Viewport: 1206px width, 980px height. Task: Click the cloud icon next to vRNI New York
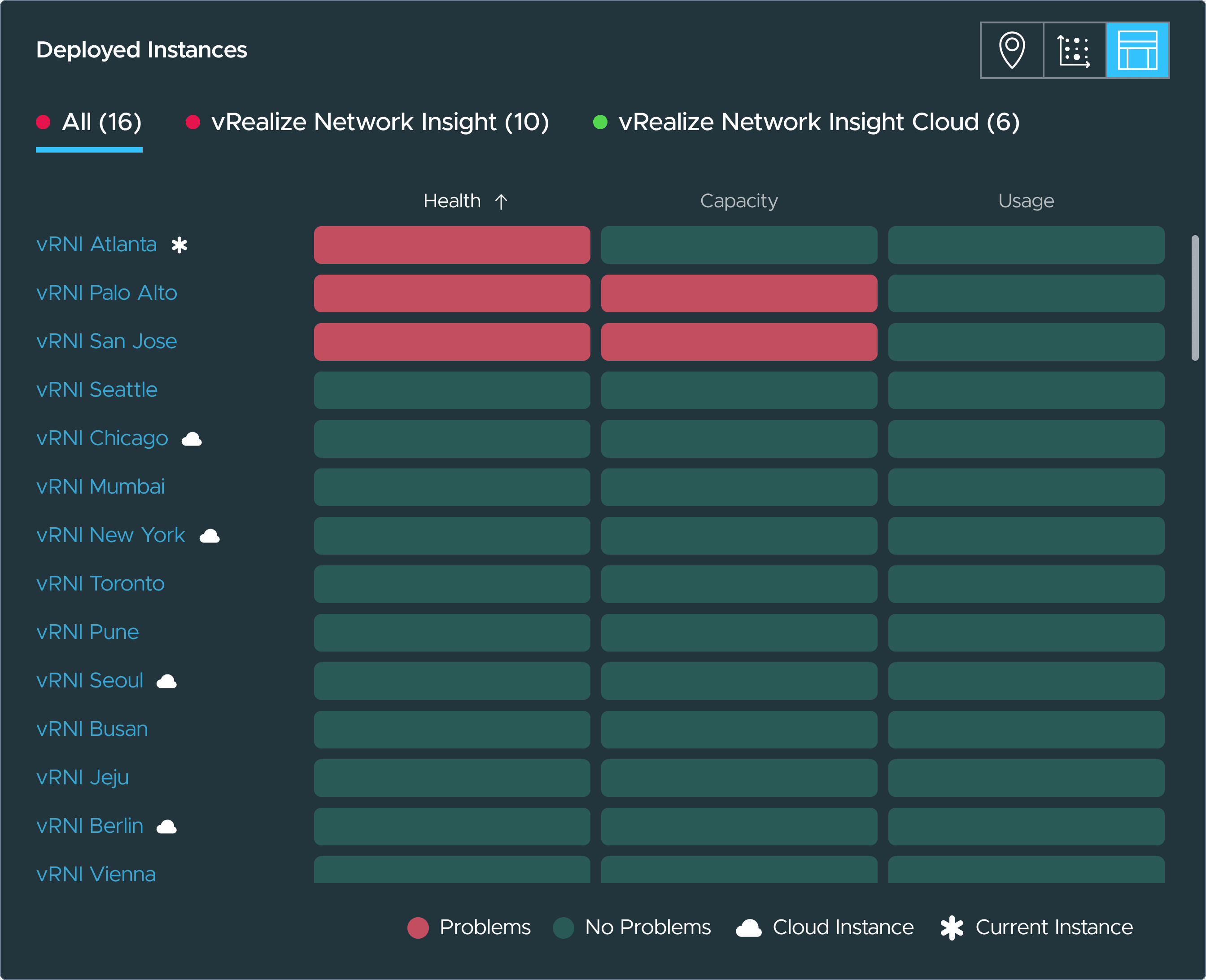click(210, 536)
